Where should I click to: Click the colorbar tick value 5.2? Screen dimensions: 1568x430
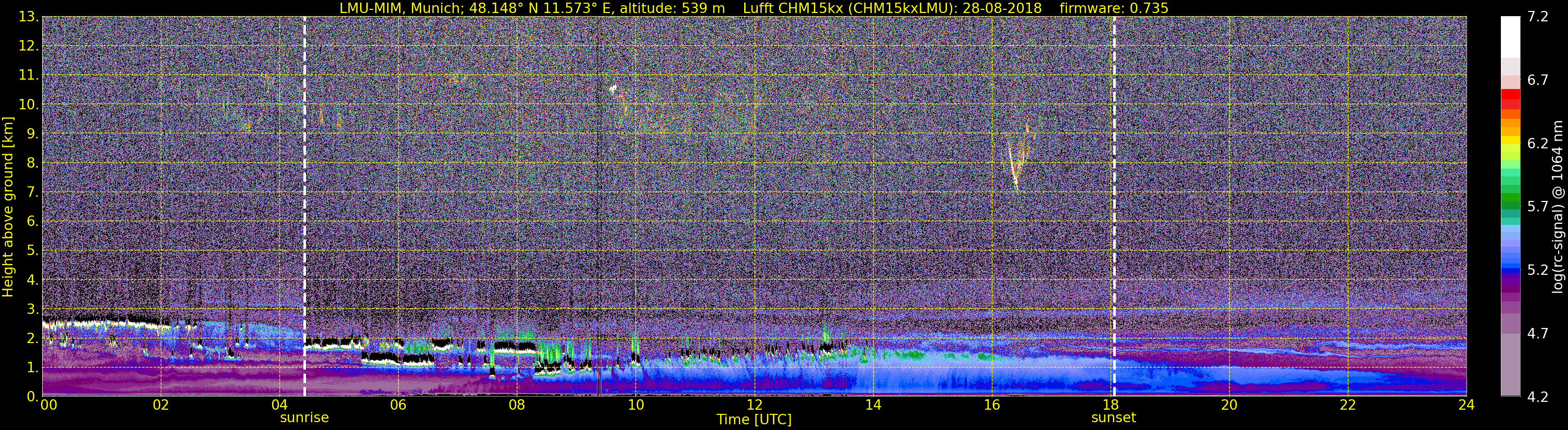[1538, 270]
